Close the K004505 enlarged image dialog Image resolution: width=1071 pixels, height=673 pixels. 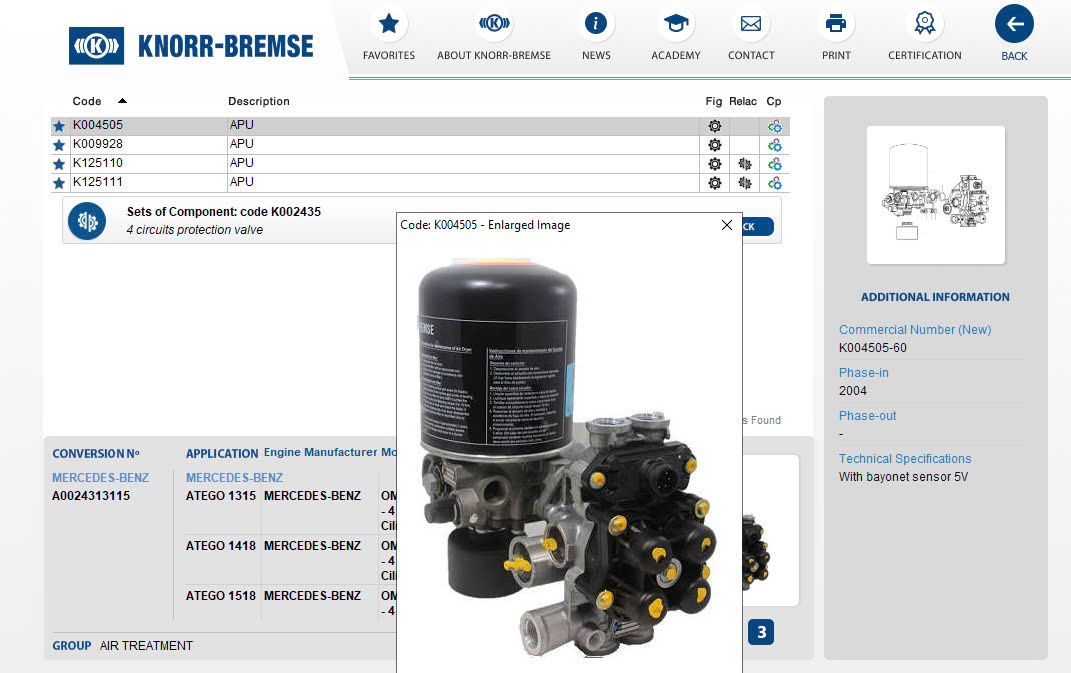(x=727, y=225)
